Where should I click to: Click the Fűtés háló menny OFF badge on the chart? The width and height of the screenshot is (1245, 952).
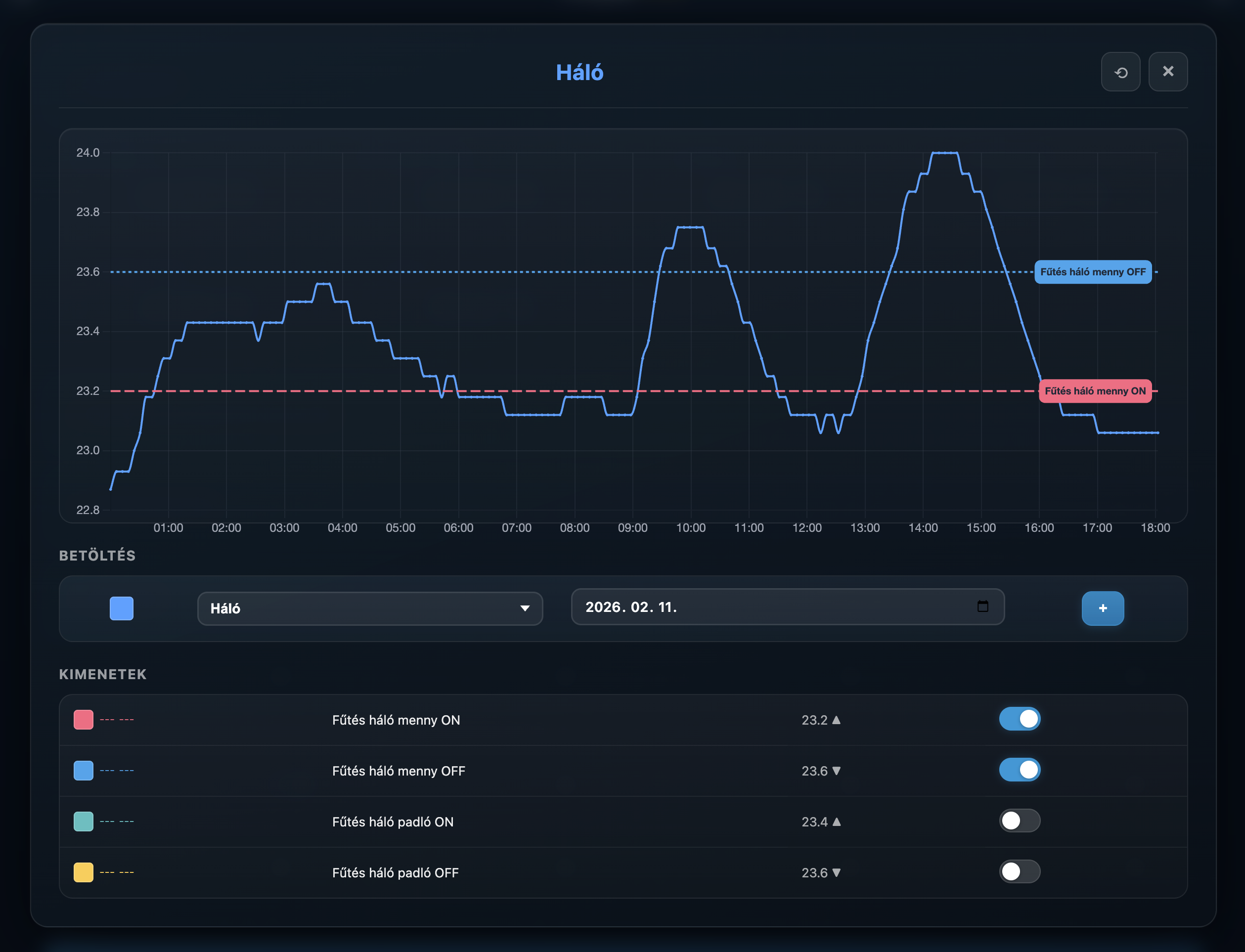pos(1093,272)
